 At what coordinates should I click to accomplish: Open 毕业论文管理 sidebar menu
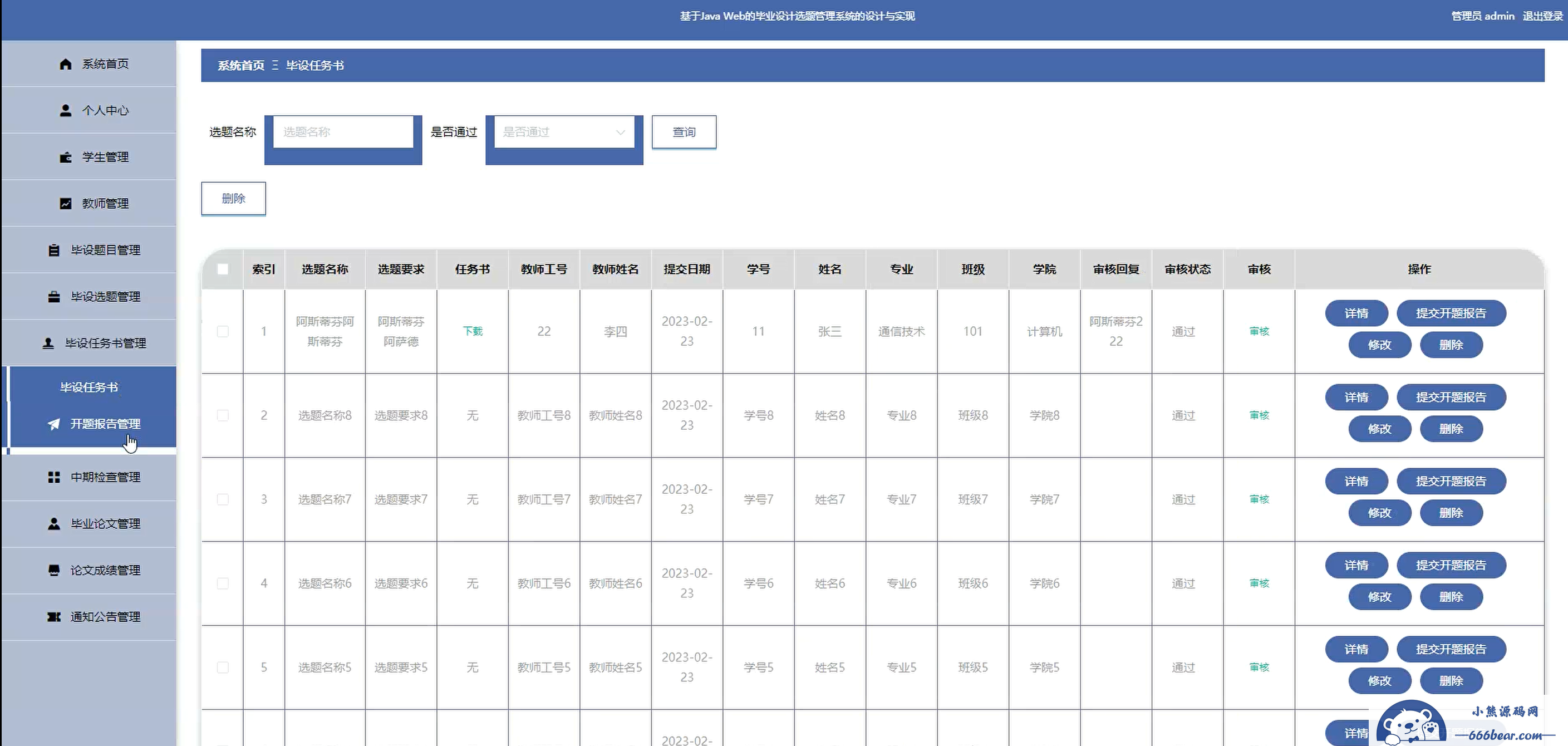[89, 524]
